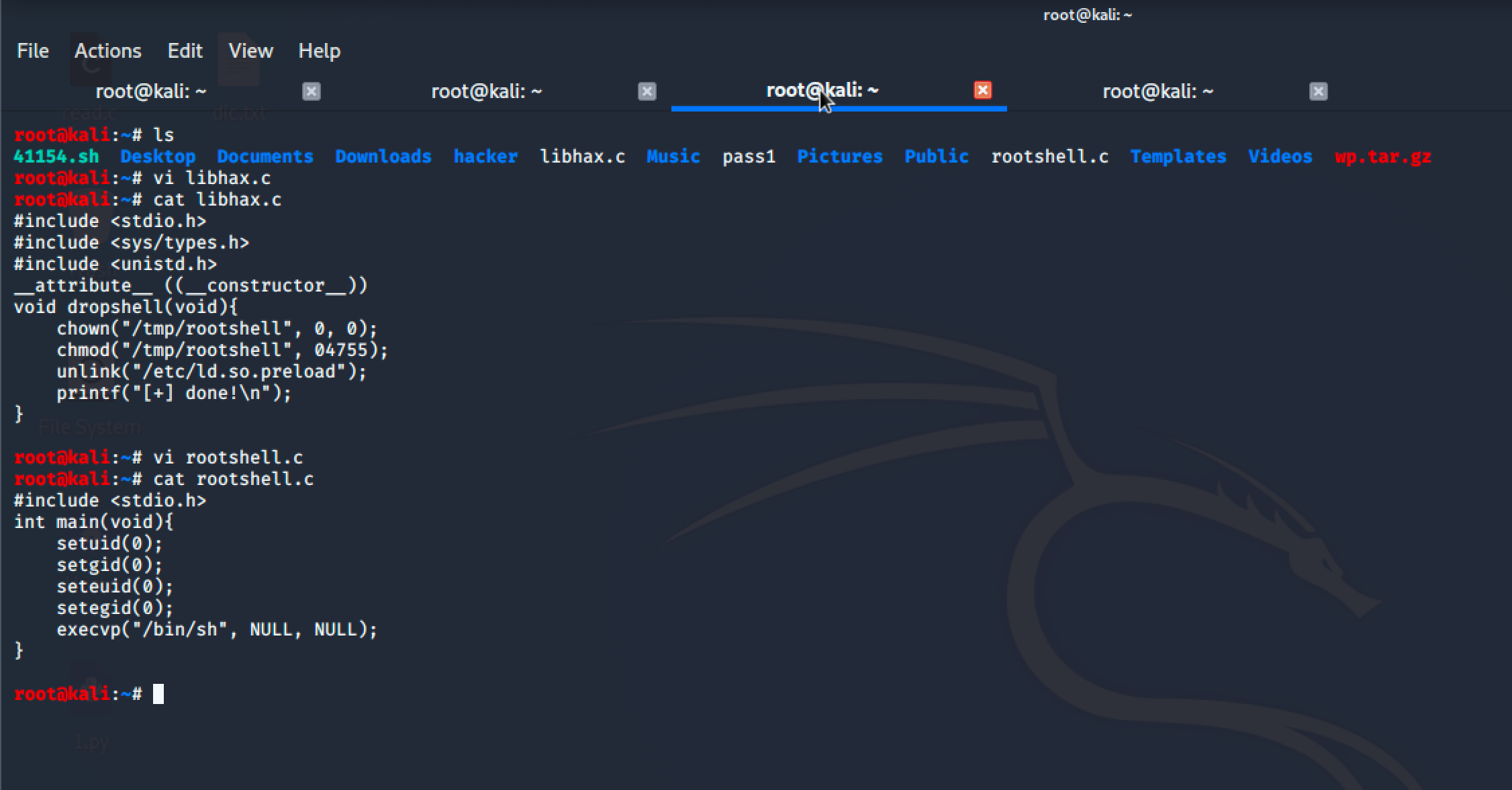This screenshot has width=1512, height=790.
Task: Switch to the second root@kali tab
Action: pos(486,91)
